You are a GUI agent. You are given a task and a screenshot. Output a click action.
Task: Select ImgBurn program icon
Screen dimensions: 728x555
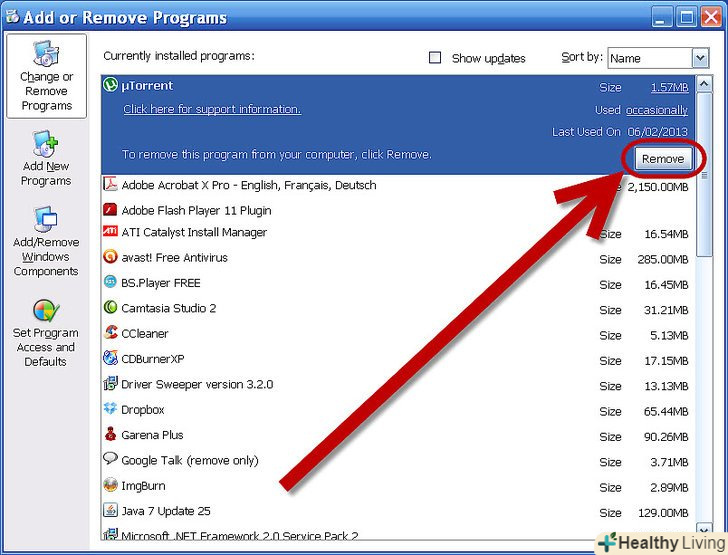[110, 484]
